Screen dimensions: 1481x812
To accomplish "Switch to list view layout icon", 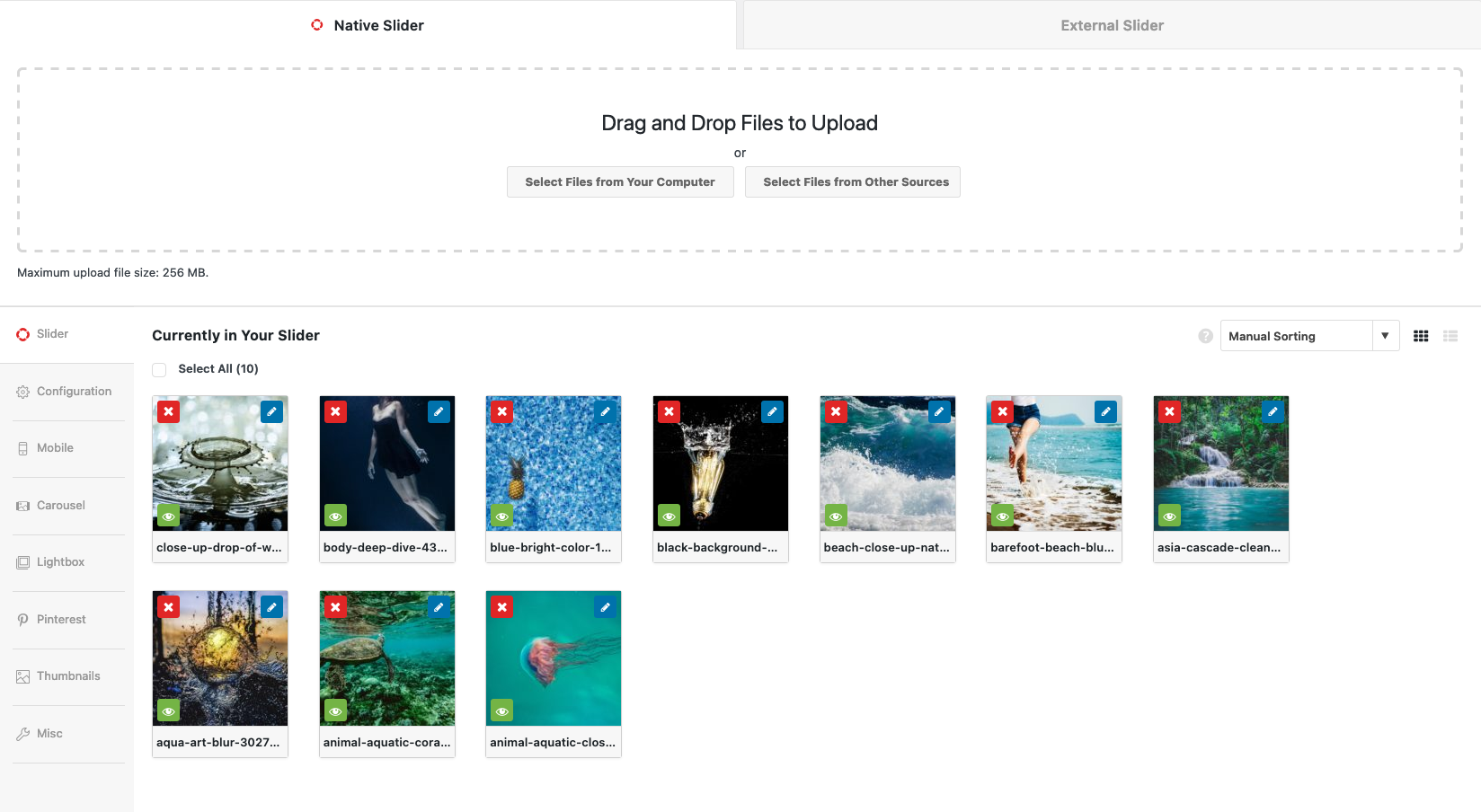I will tap(1450, 336).
